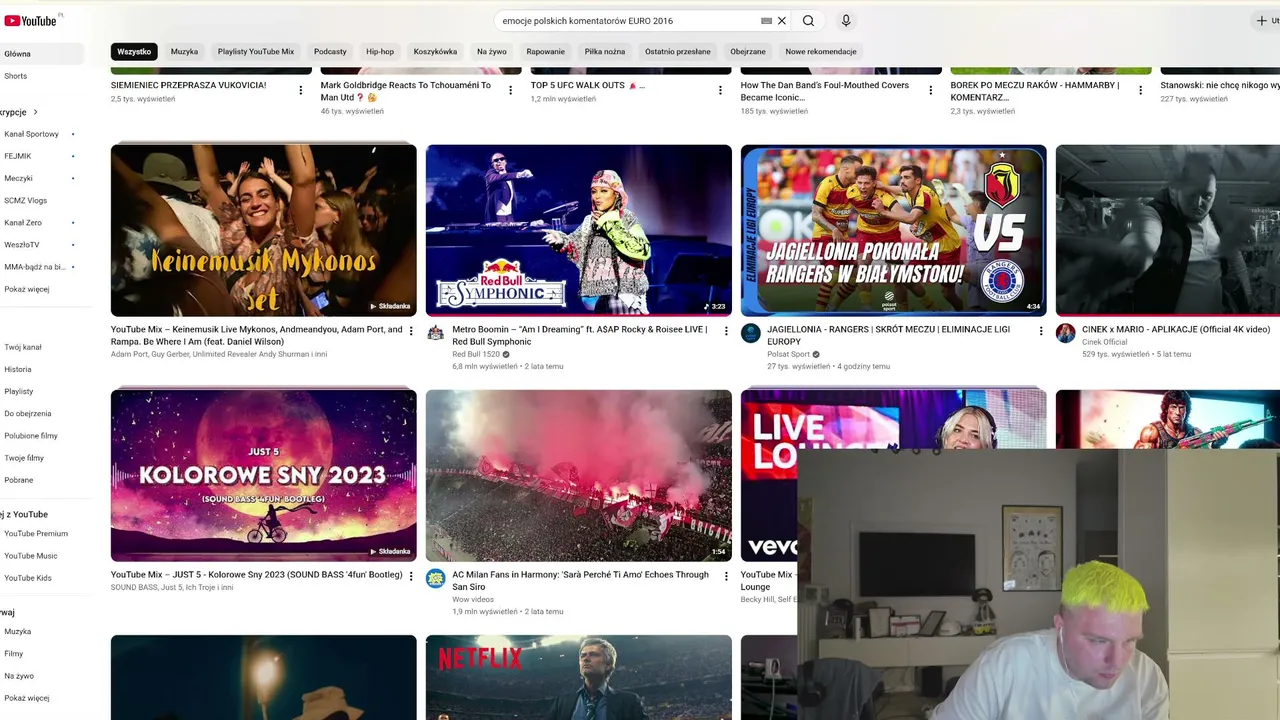Play the AC Milan fans stadium thumbnail
1280x720 pixels.
(579, 475)
